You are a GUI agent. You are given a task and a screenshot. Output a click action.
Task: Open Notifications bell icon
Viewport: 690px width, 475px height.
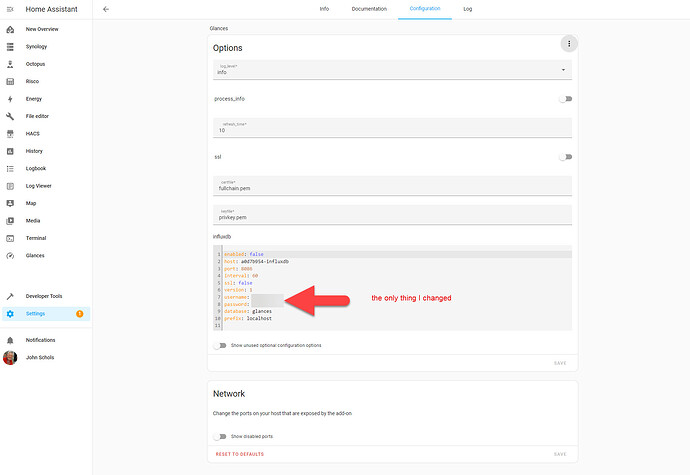pyautogui.click(x=10, y=340)
